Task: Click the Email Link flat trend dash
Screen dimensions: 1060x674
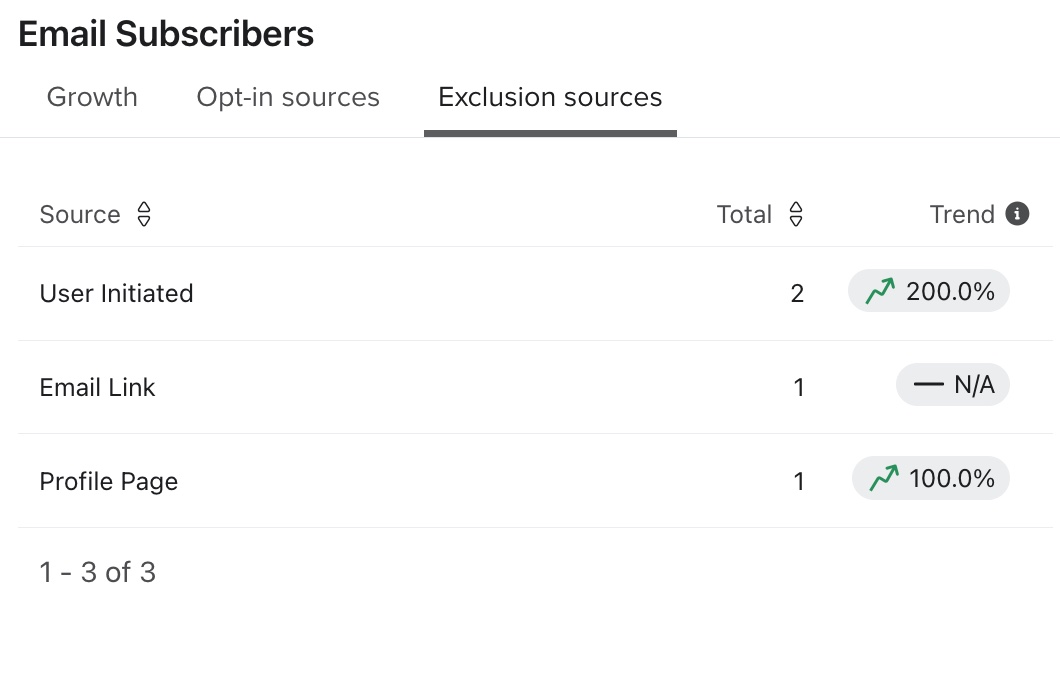Action: (x=929, y=385)
